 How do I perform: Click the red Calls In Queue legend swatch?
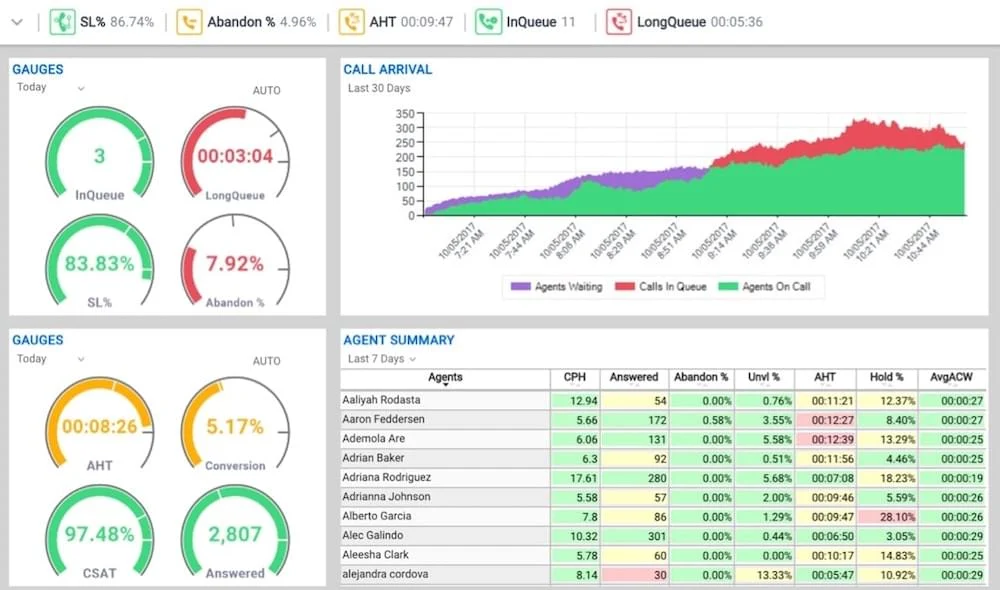624,286
